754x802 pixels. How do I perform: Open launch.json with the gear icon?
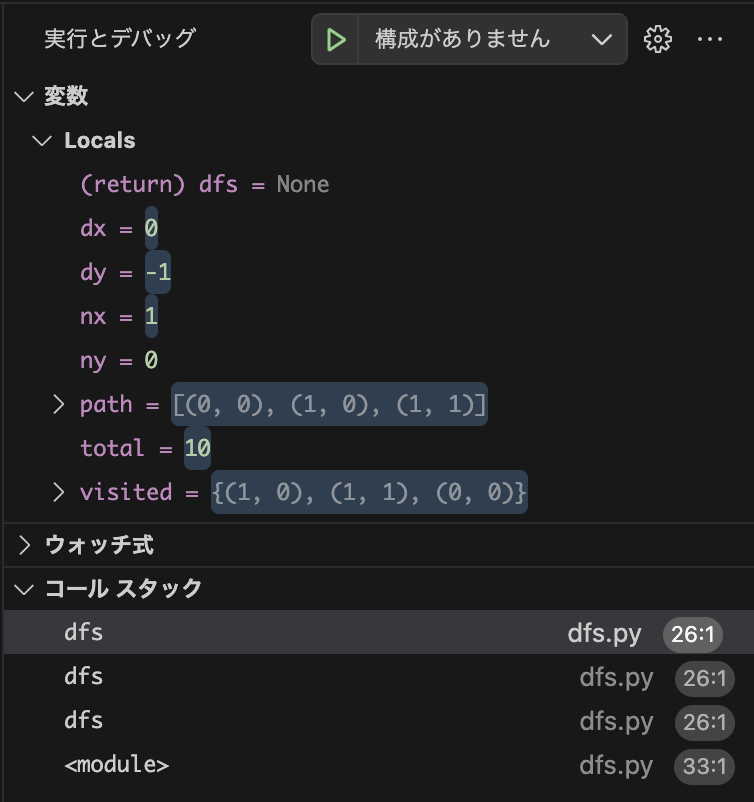[657, 39]
